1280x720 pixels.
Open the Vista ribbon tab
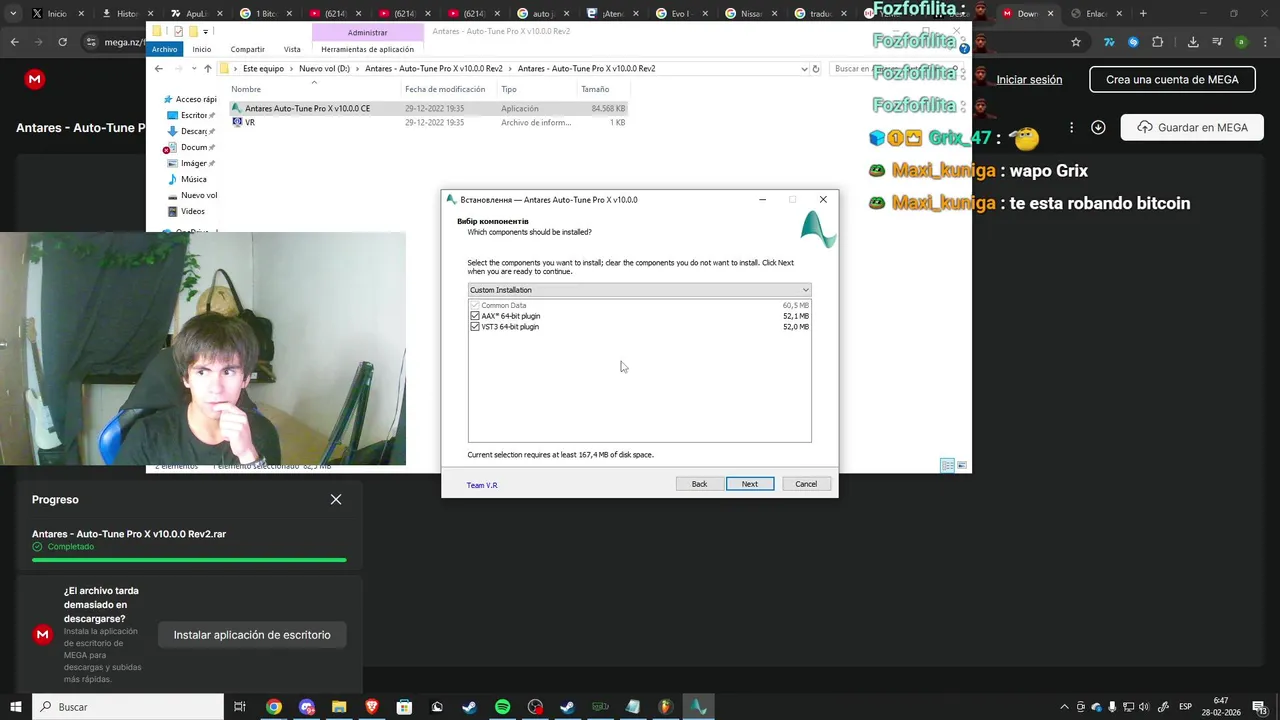tap(292, 49)
